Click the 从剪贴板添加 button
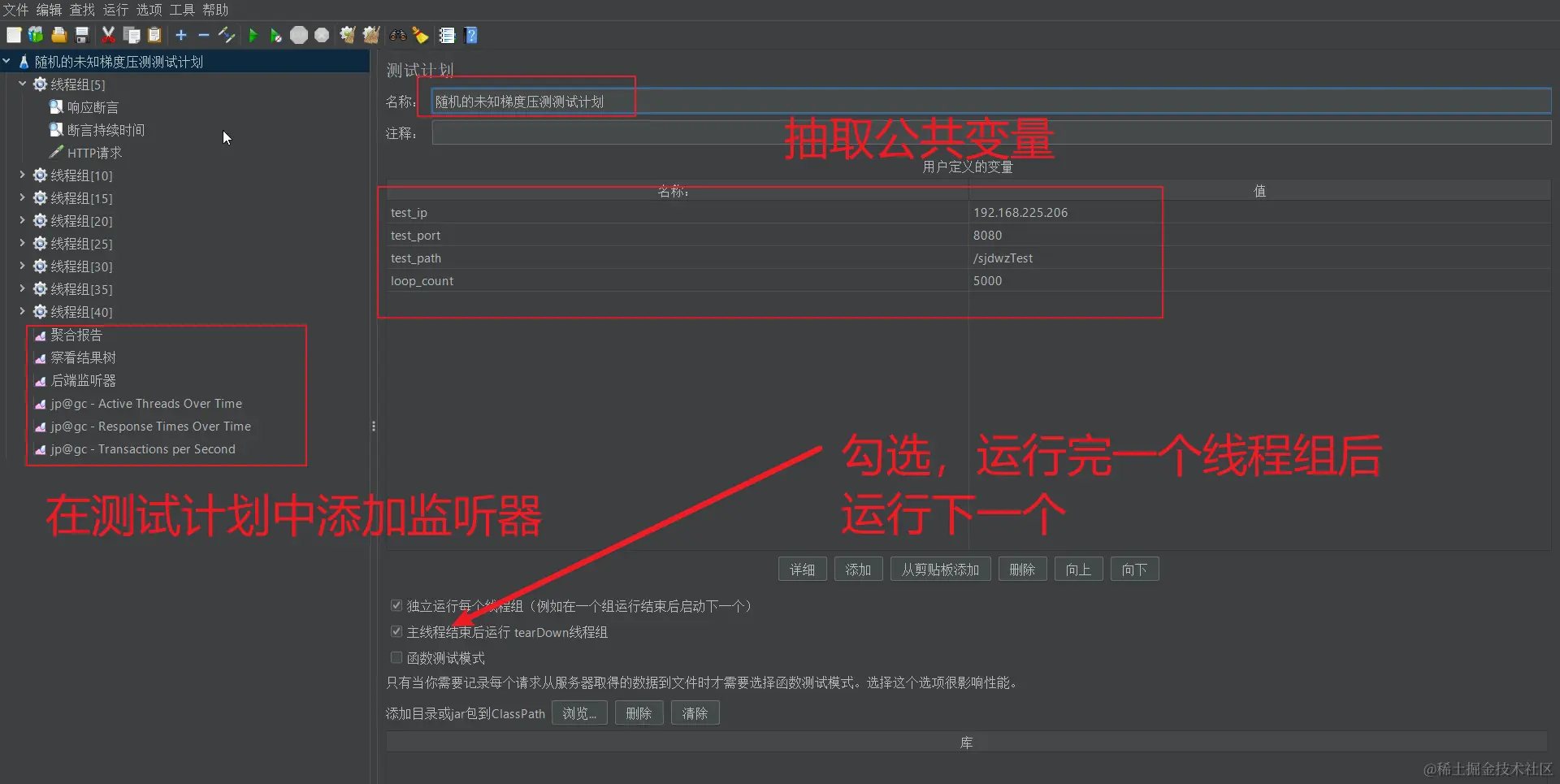Screen dimensions: 1560x784 940,570
